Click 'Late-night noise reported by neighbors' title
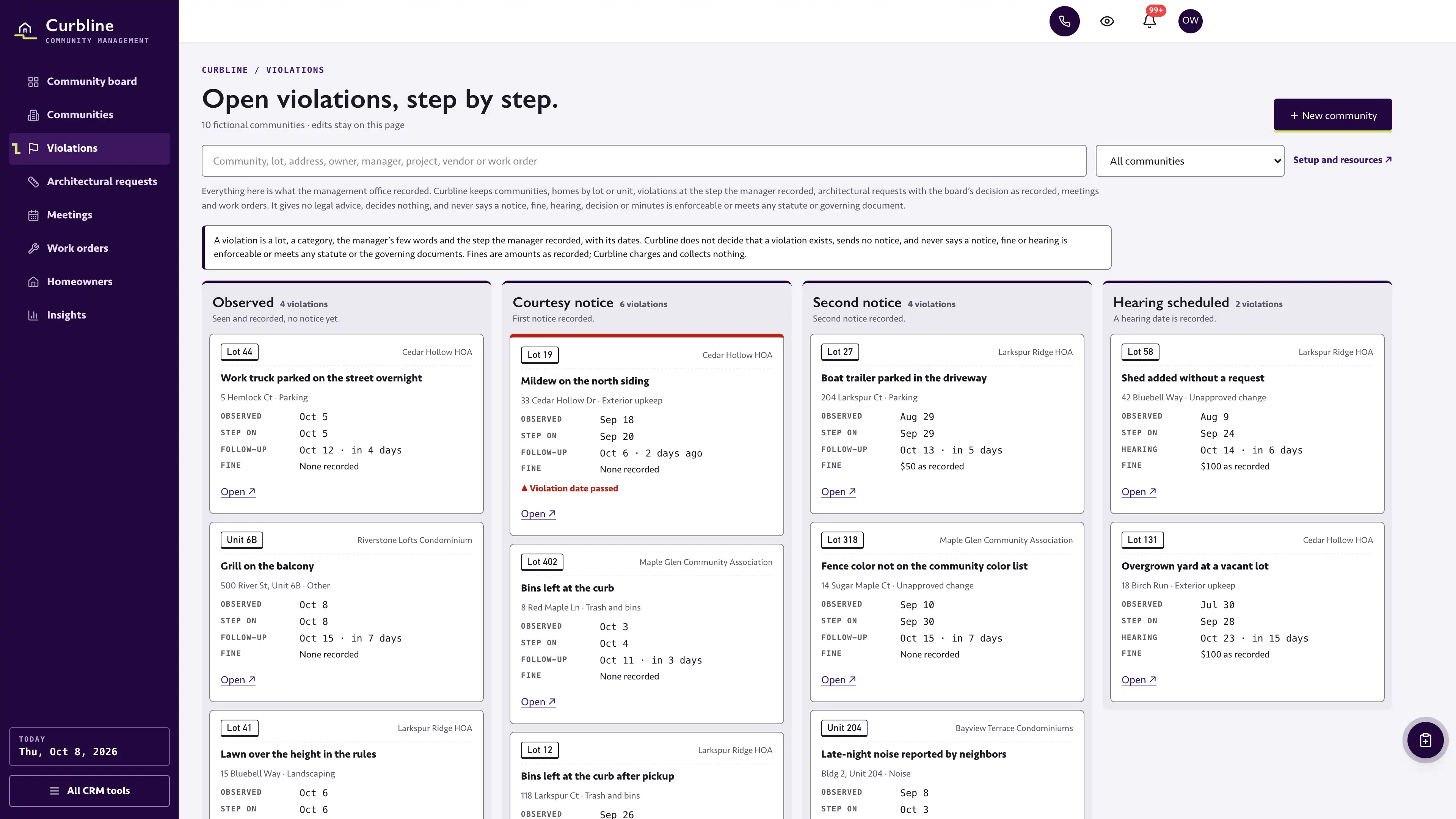1456x819 pixels. click(x=913, y=754)
